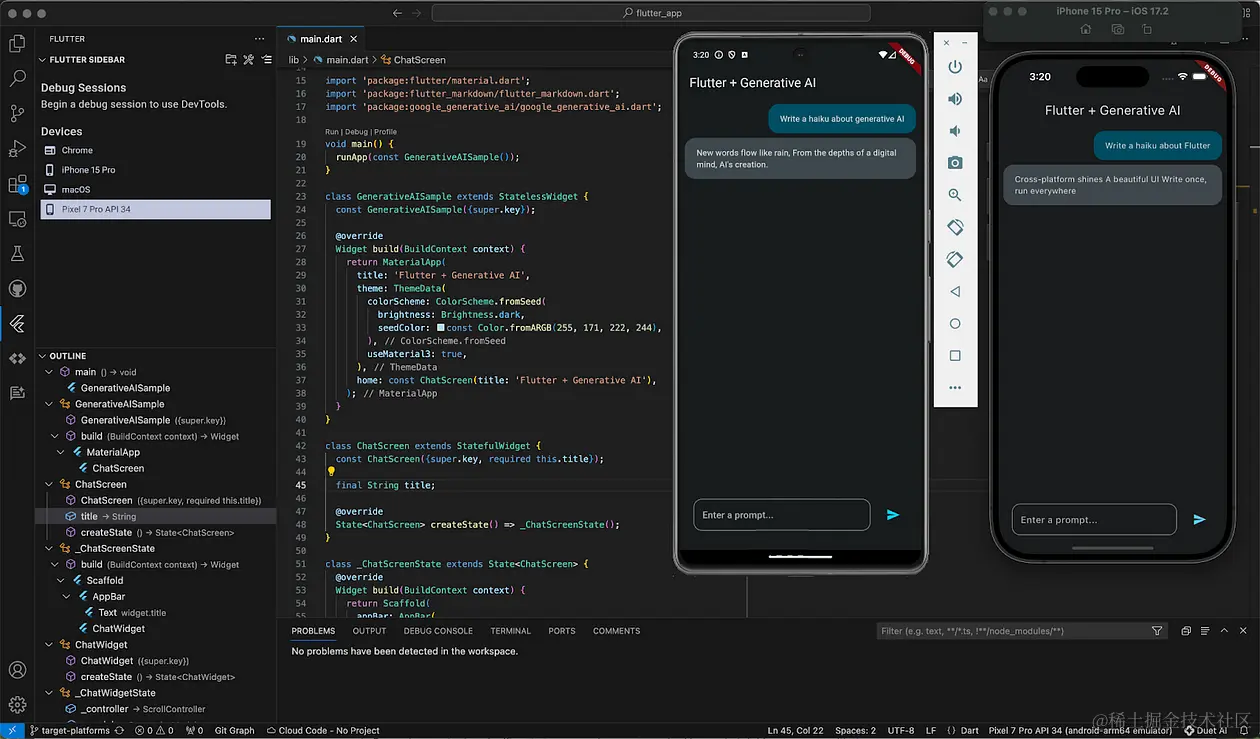
Task: Select the macOS device
Action: (155, 189)
